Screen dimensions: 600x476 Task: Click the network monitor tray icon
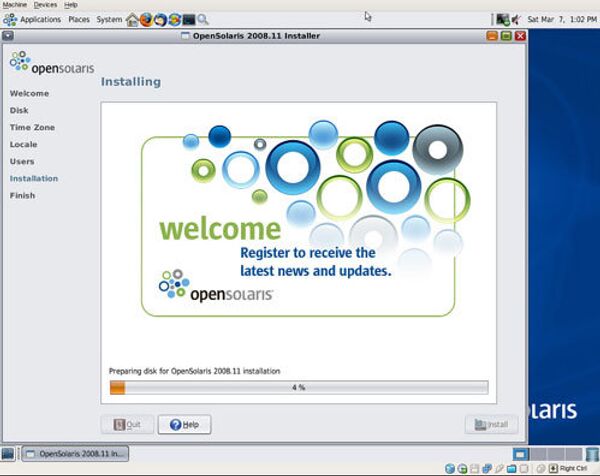click(502, 19)
